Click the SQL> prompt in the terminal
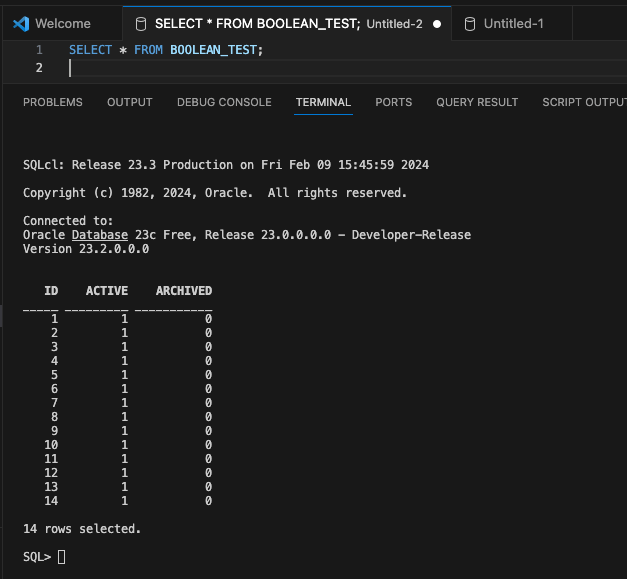Image resolution: width=627 pixels, height=579 pixels. (37, 556)
